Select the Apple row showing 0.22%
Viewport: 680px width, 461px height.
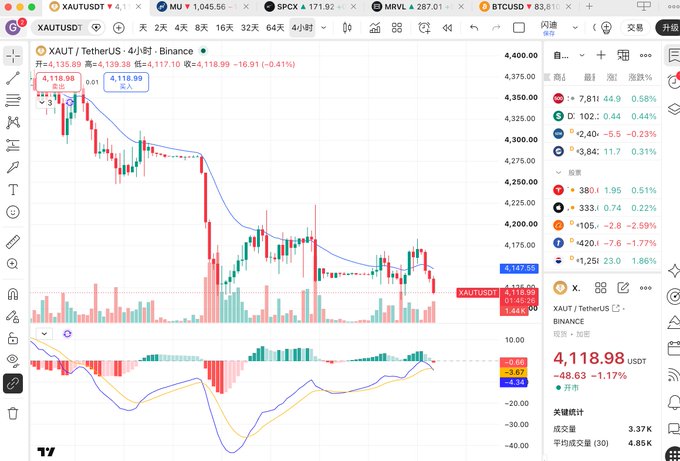pos(603,208)
